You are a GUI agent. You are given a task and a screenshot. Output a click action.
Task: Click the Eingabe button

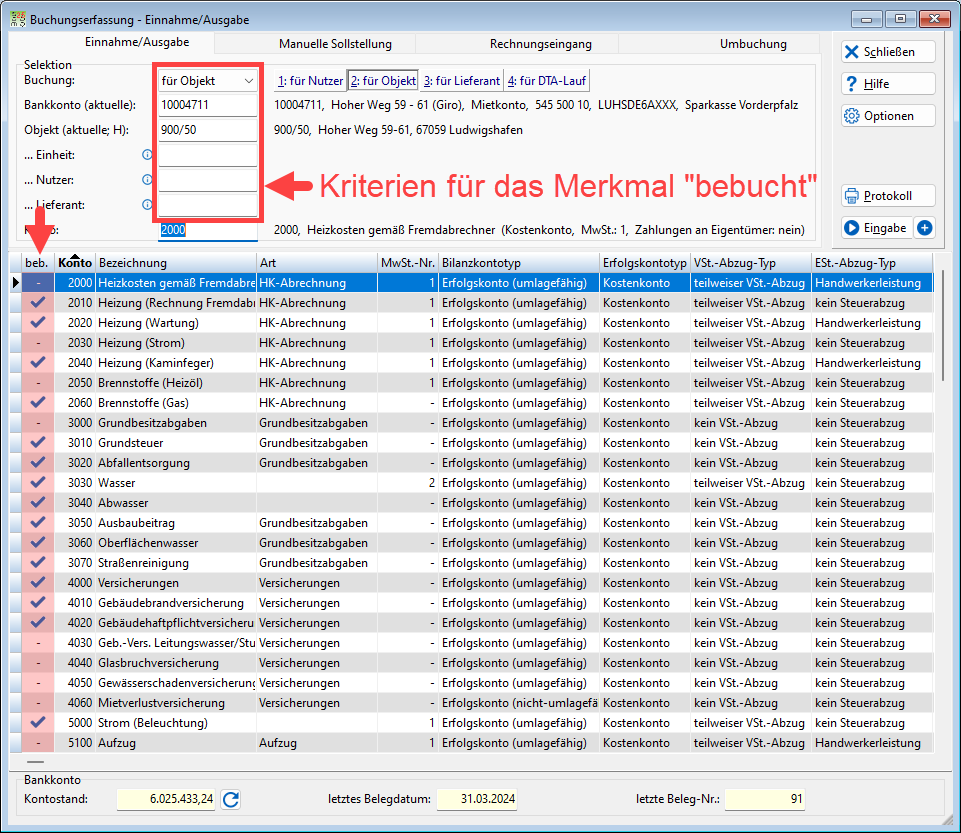coord(876,228)
